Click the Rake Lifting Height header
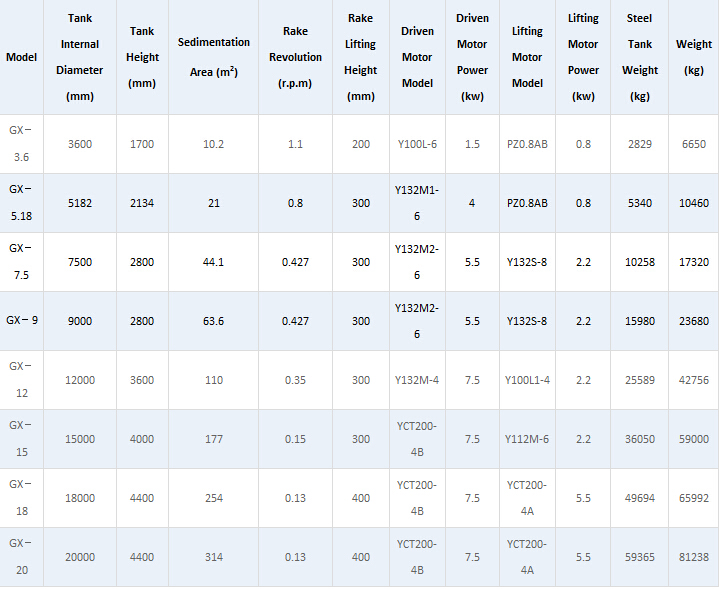Image resolution: width=719 pixels, height=589 pixels. point(360,57)
